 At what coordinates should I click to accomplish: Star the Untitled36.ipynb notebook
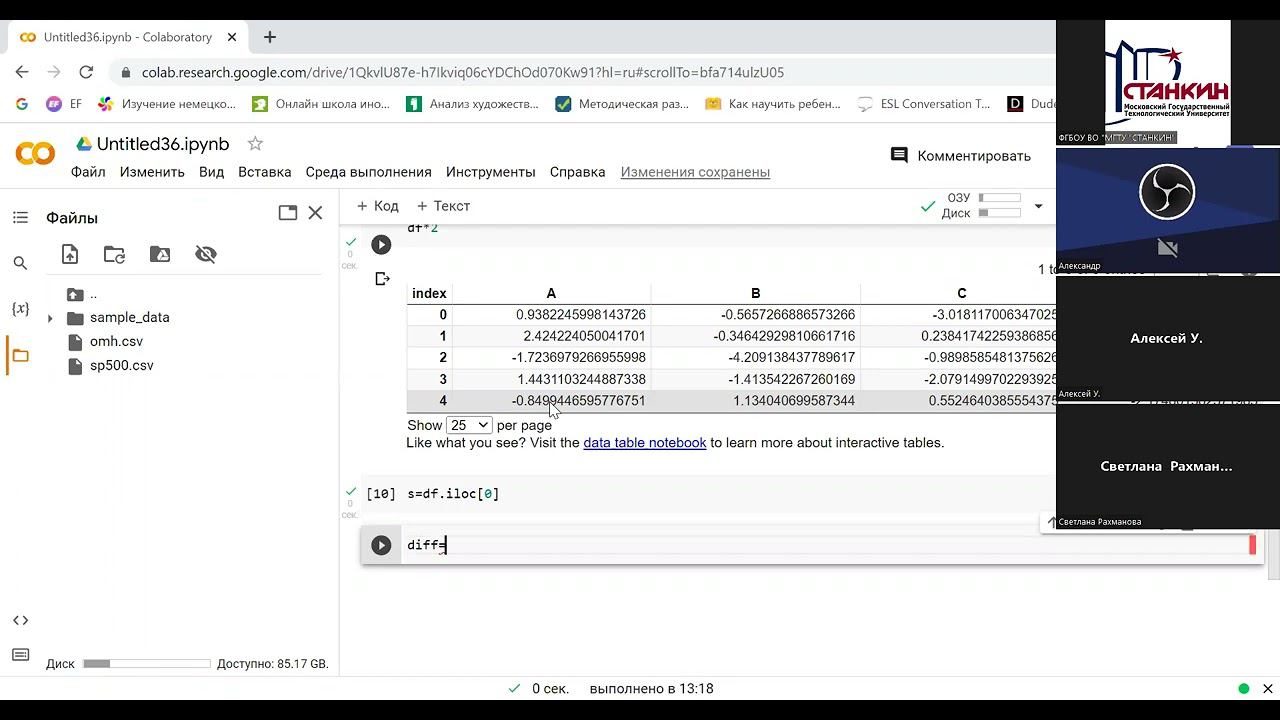(x=255, y=144)
